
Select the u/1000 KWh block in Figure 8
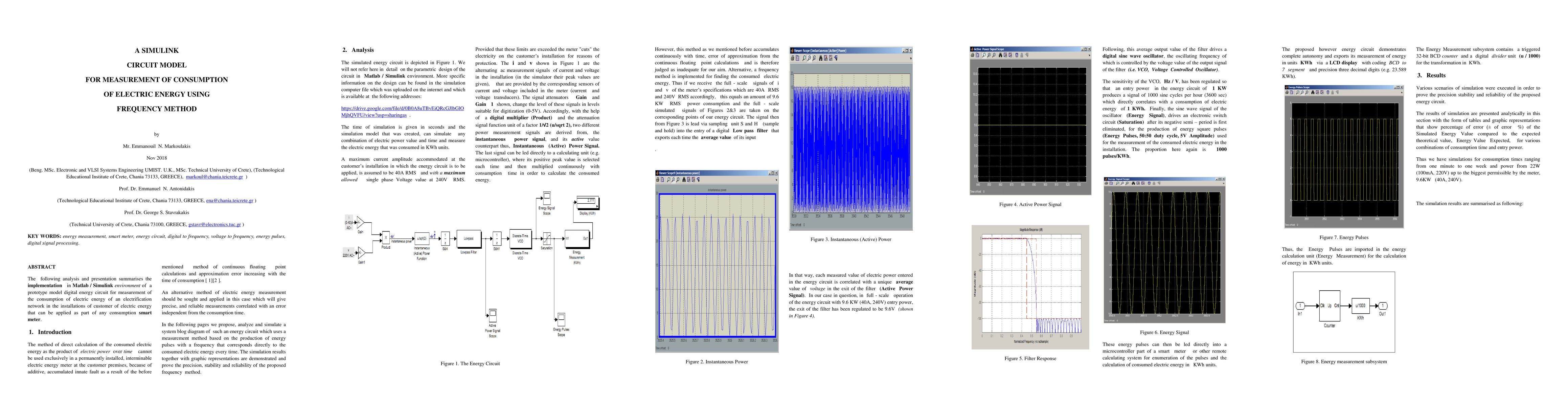click(1361, 306)
